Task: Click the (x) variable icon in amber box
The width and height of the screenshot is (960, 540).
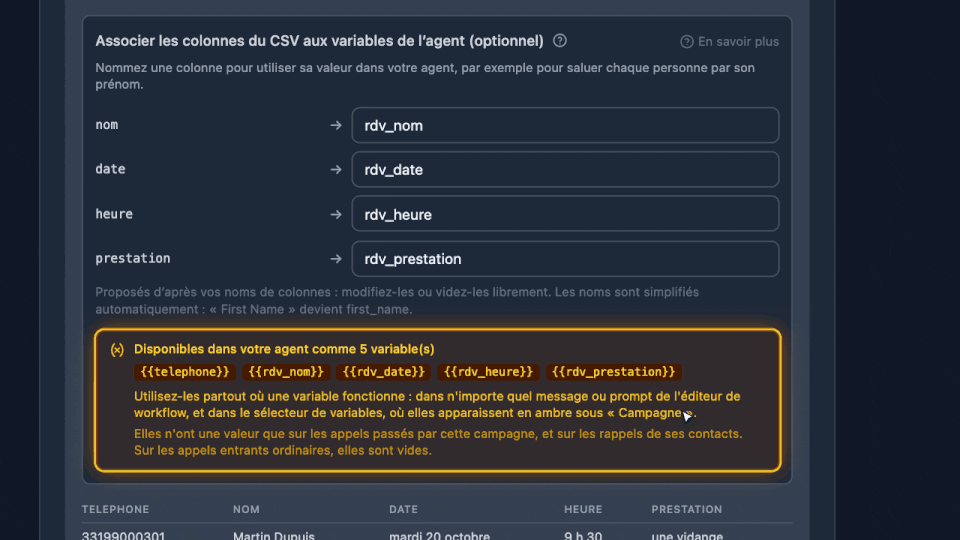Action: point(117,350)
